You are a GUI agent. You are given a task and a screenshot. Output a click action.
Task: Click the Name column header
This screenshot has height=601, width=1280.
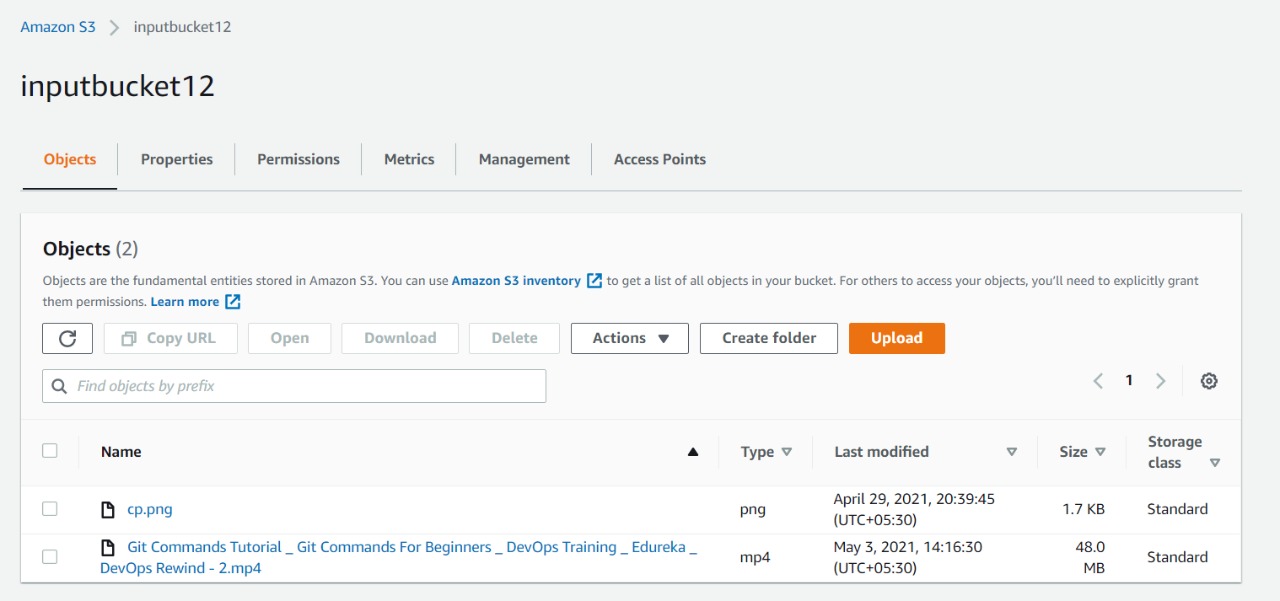121,452
